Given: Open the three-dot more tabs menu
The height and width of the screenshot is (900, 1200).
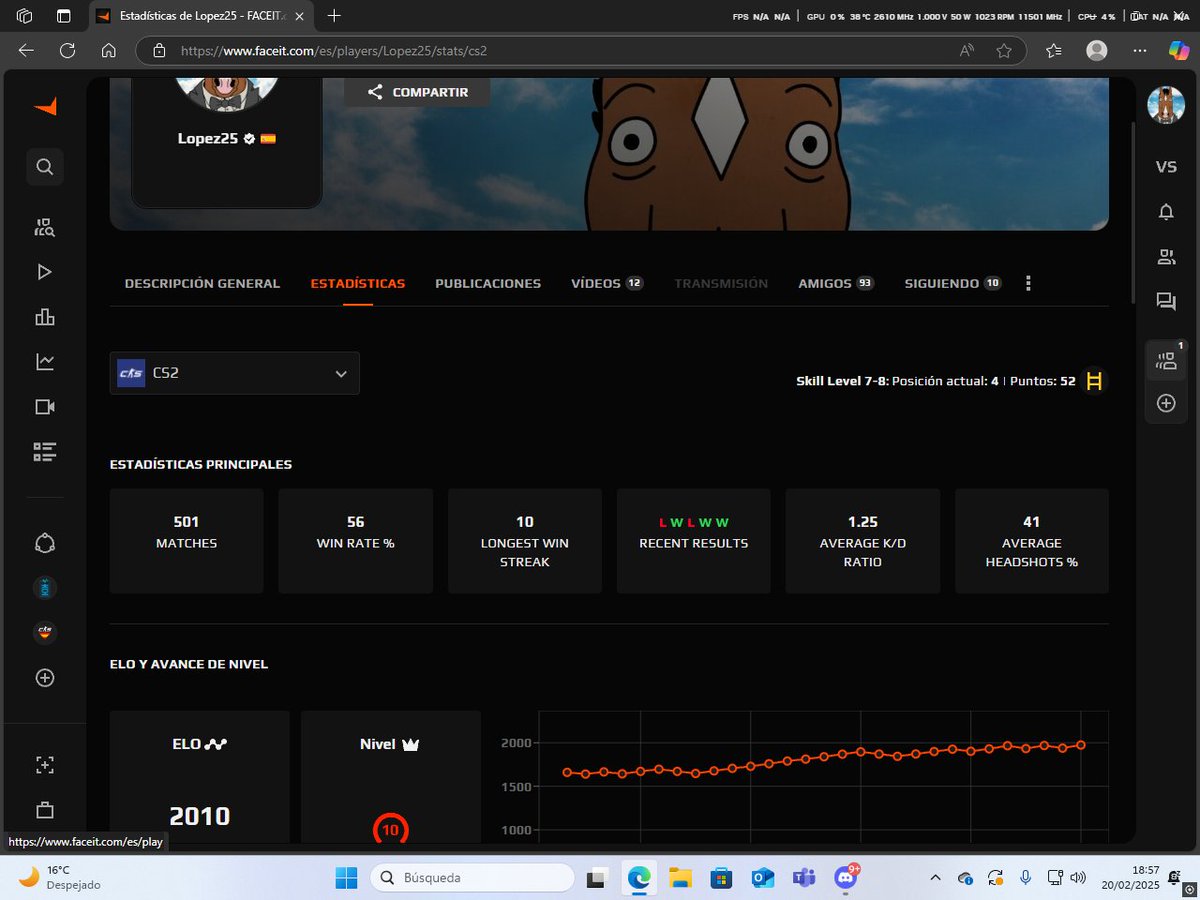Looking at the screenshot, I should pyautogui.click(x=1028, y=284).
